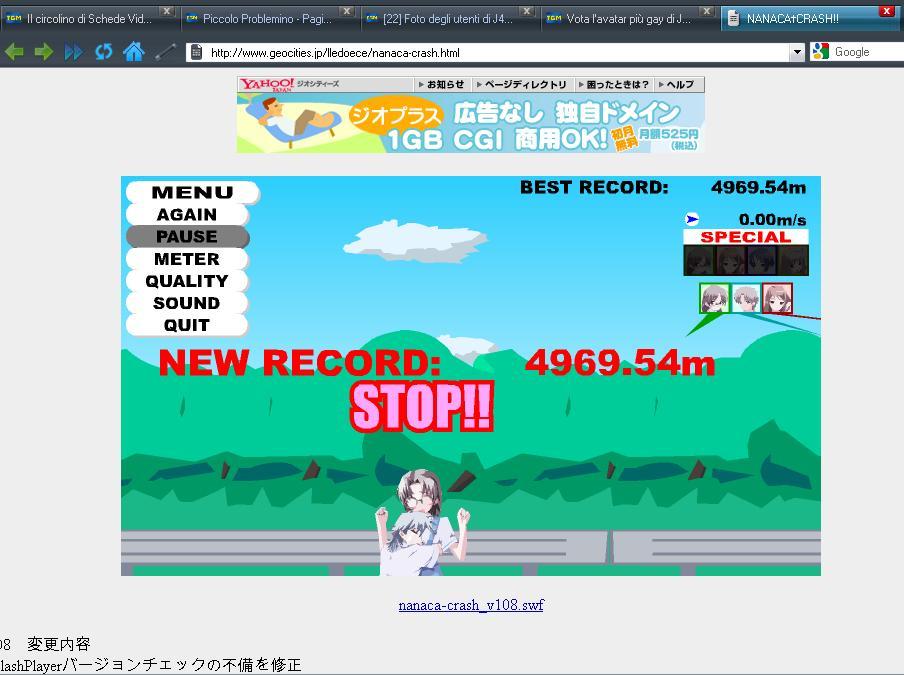
Task: Click the blue fast forward double-arrow icon
Action: [x=74, y=52]
